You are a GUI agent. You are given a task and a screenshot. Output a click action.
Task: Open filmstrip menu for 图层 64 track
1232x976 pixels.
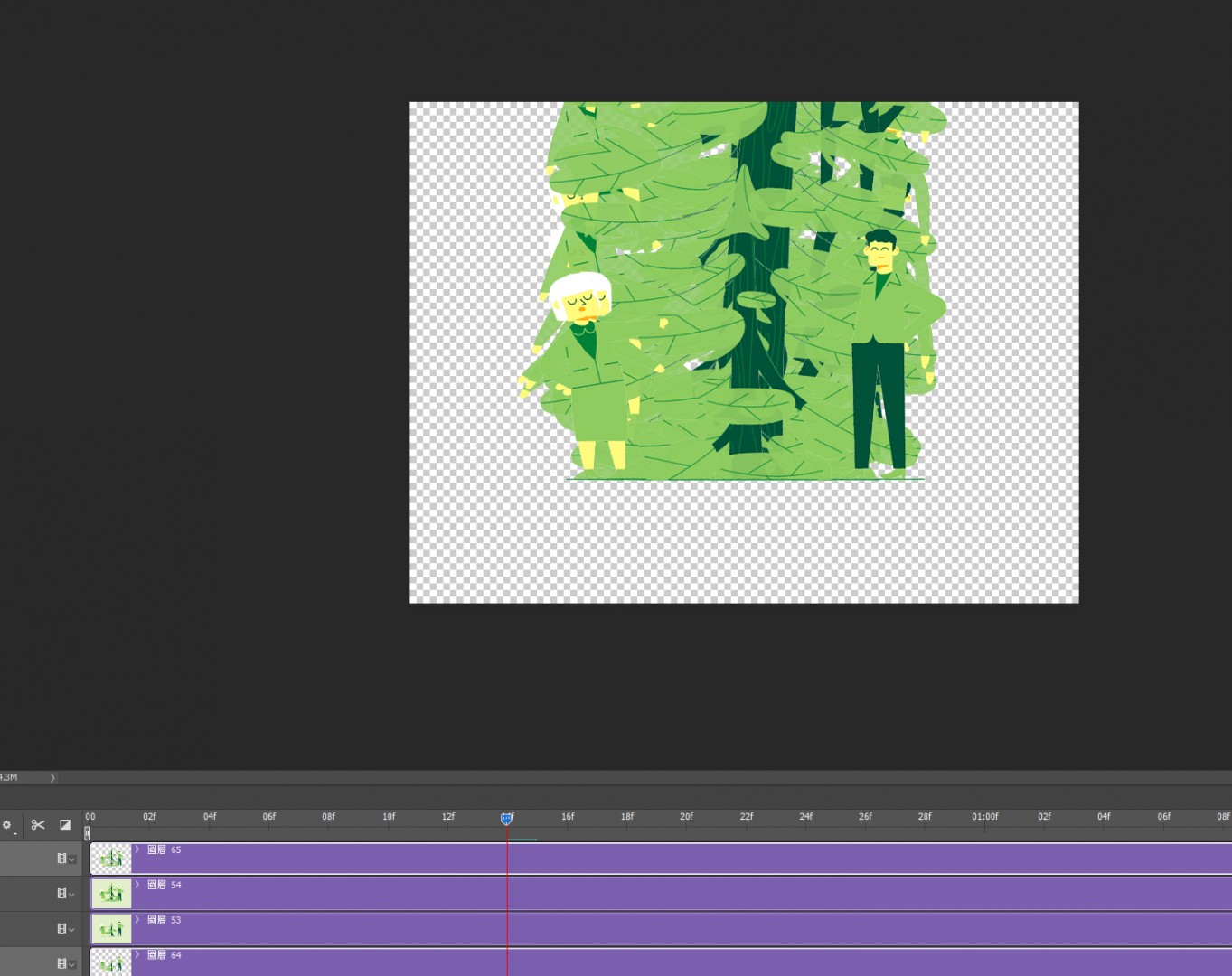[x=65, y=964]
